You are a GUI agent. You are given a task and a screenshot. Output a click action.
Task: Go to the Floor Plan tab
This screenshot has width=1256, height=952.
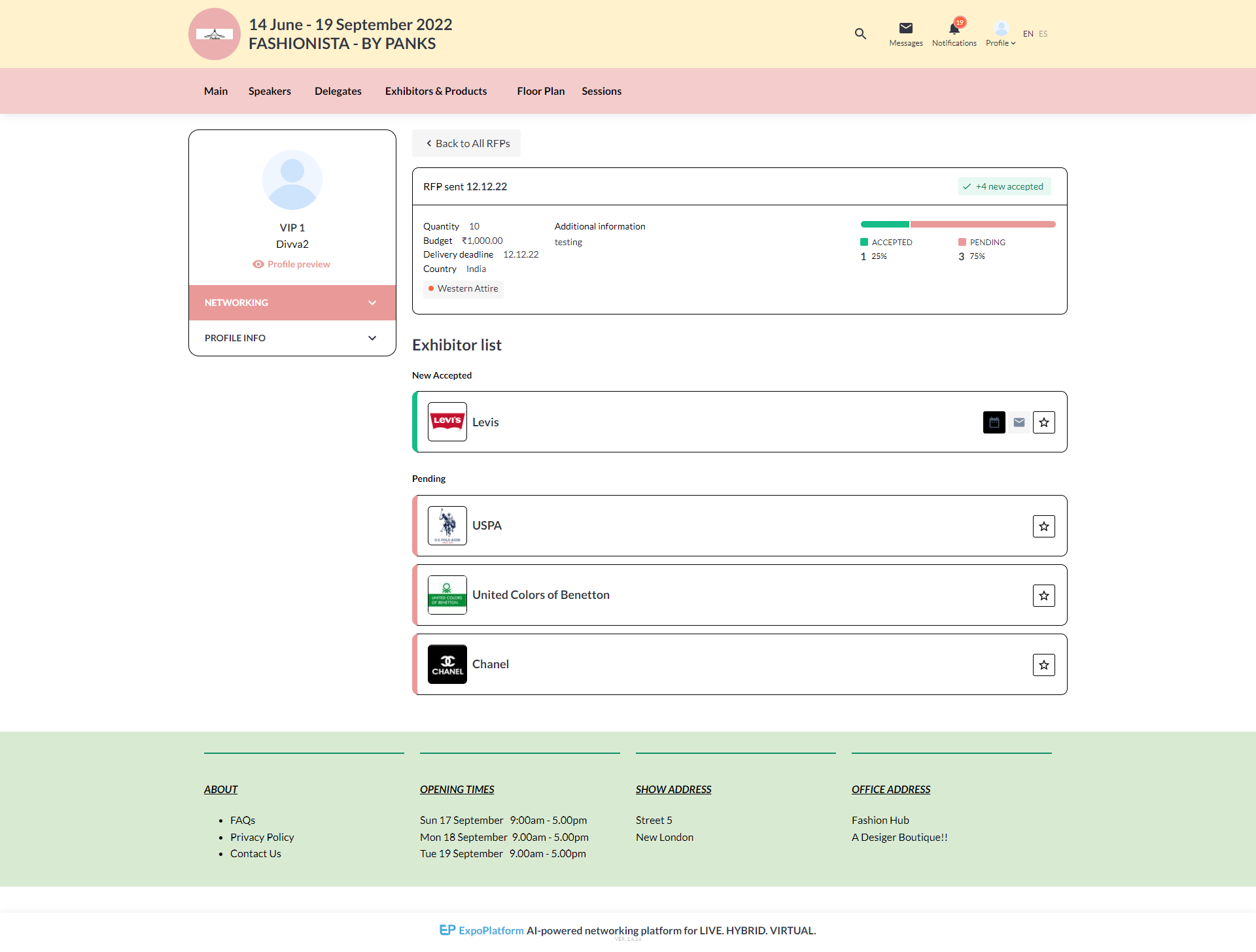[x=540, y=91]
